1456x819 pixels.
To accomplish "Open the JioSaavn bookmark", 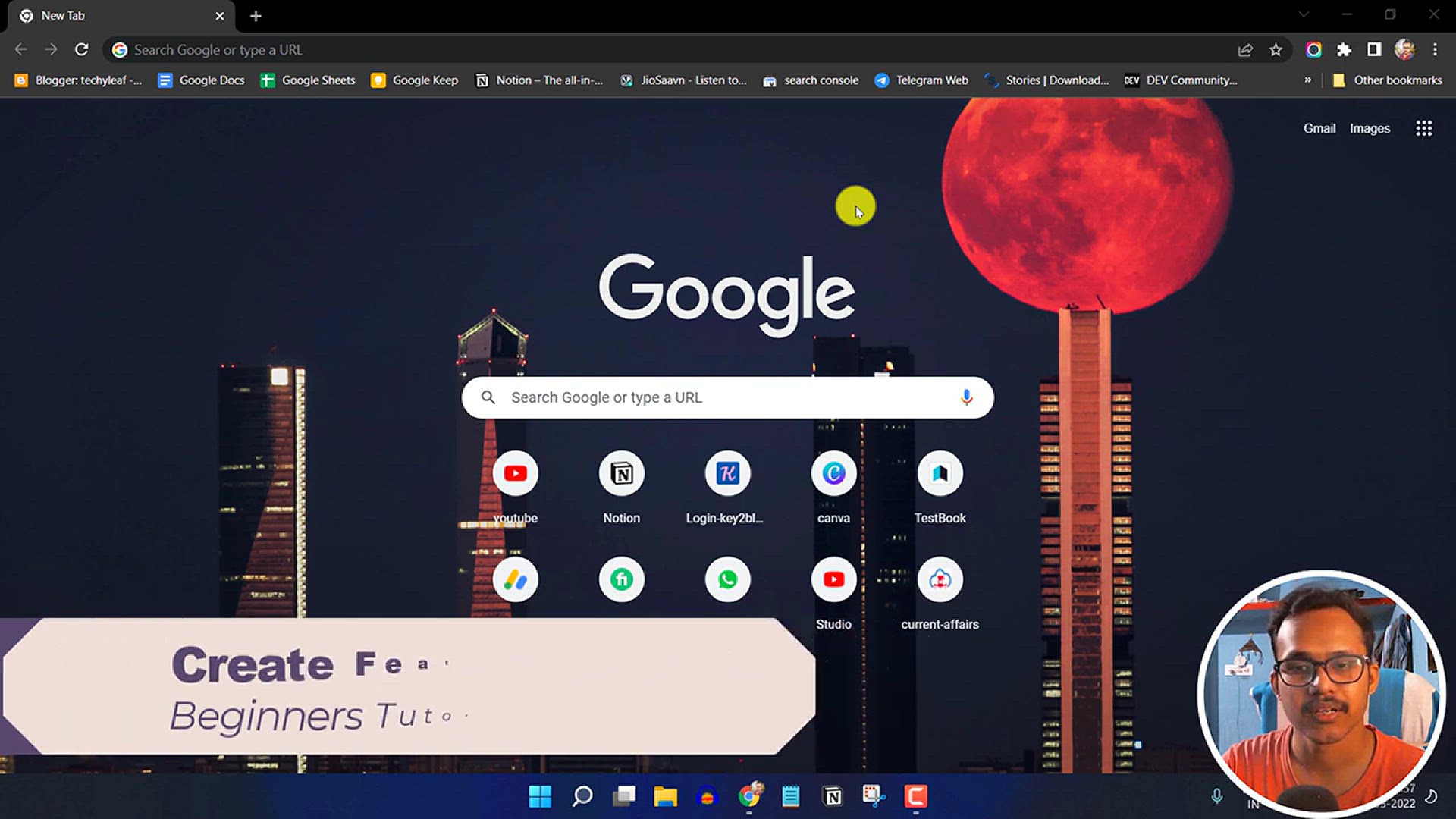I will pyautogui.click(x=683, y=80).
